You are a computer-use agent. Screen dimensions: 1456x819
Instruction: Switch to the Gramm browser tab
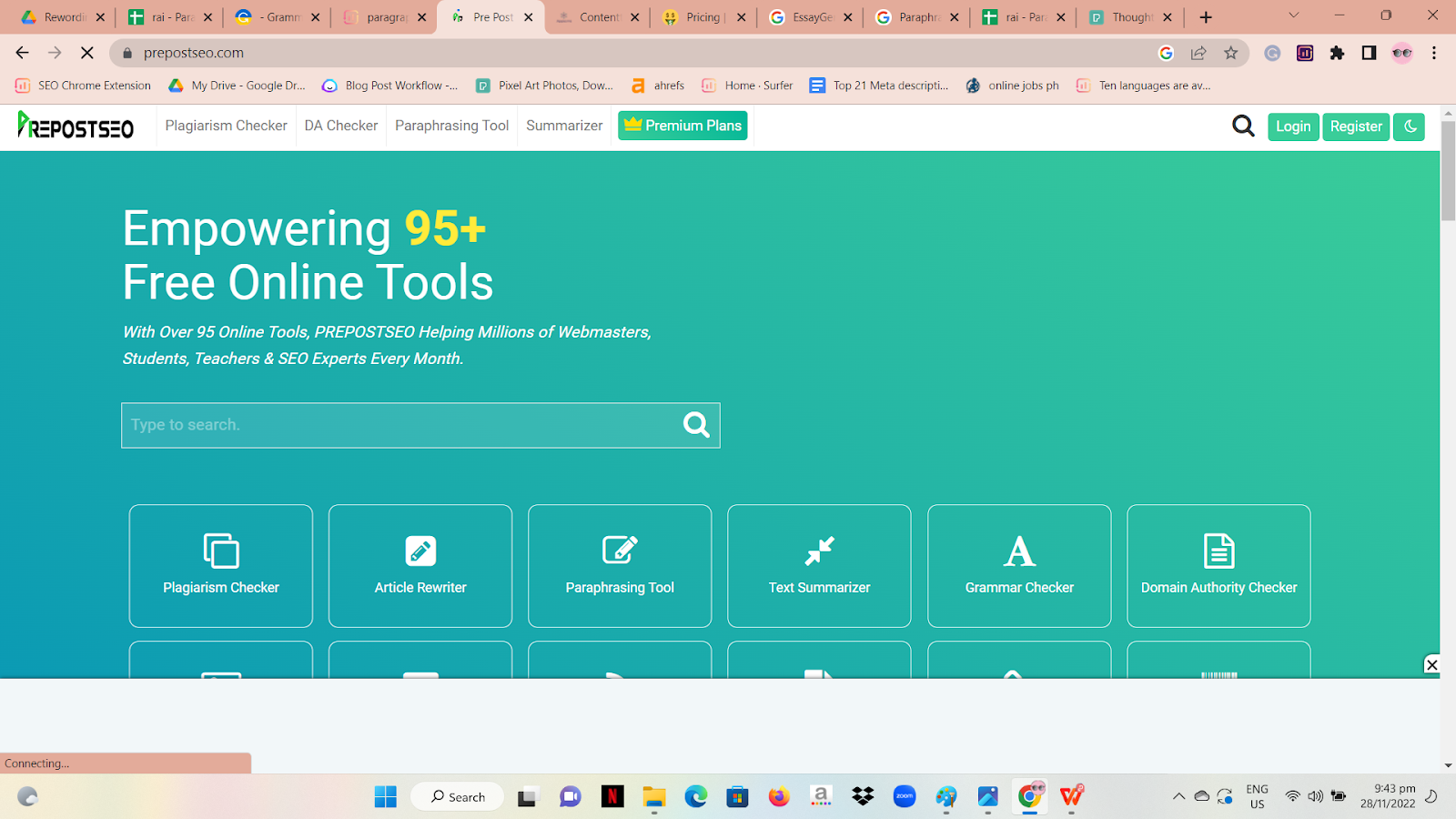click(x=278, y=17)
